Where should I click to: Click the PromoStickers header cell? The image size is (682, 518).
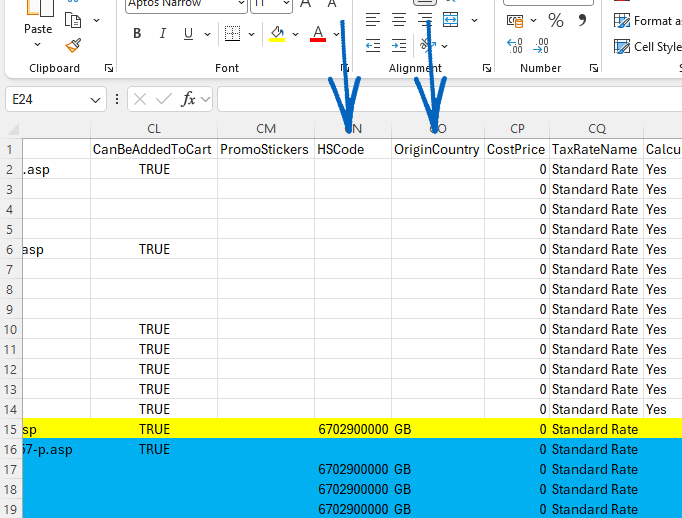pyautogui.click(x=266, y=149)
